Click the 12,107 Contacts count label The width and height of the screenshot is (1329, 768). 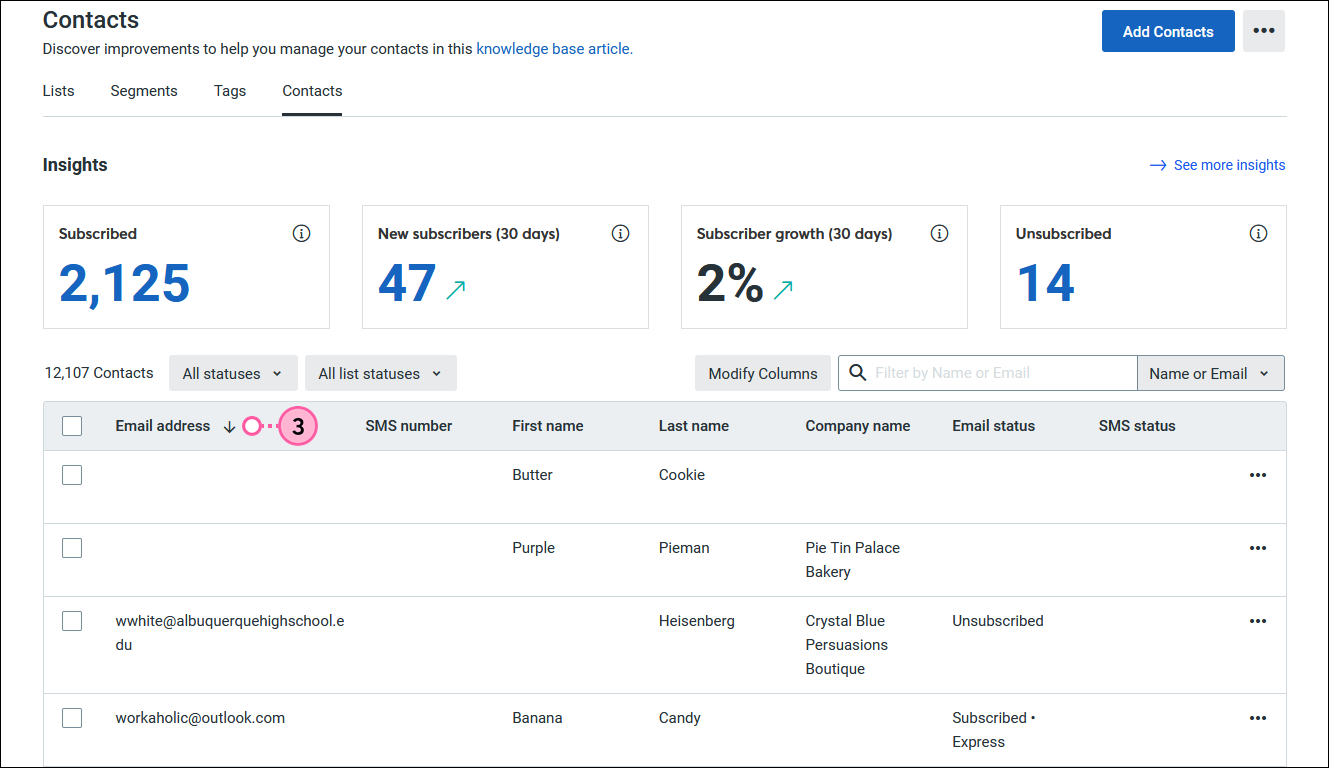point(99,373)
